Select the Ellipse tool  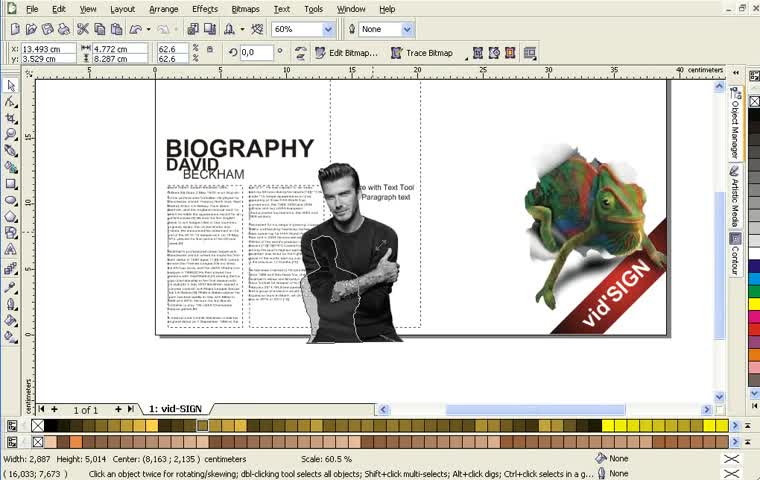pos(11,200)
